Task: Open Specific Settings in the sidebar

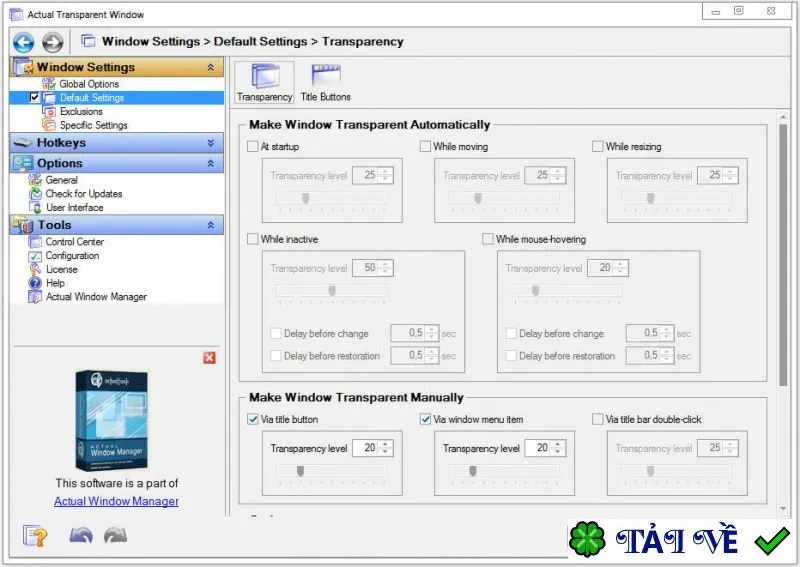Action: click(x=93, y=125)
